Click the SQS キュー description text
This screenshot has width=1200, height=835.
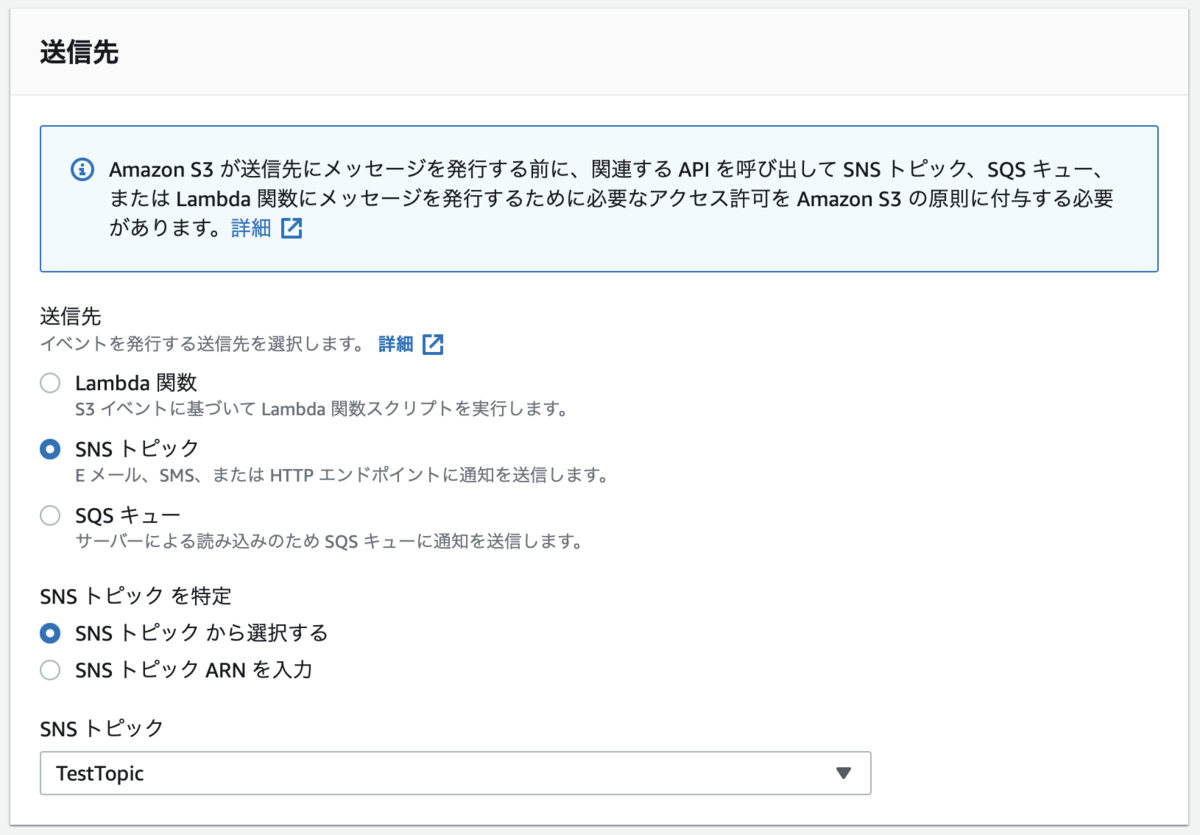click(x=329, y=542)
